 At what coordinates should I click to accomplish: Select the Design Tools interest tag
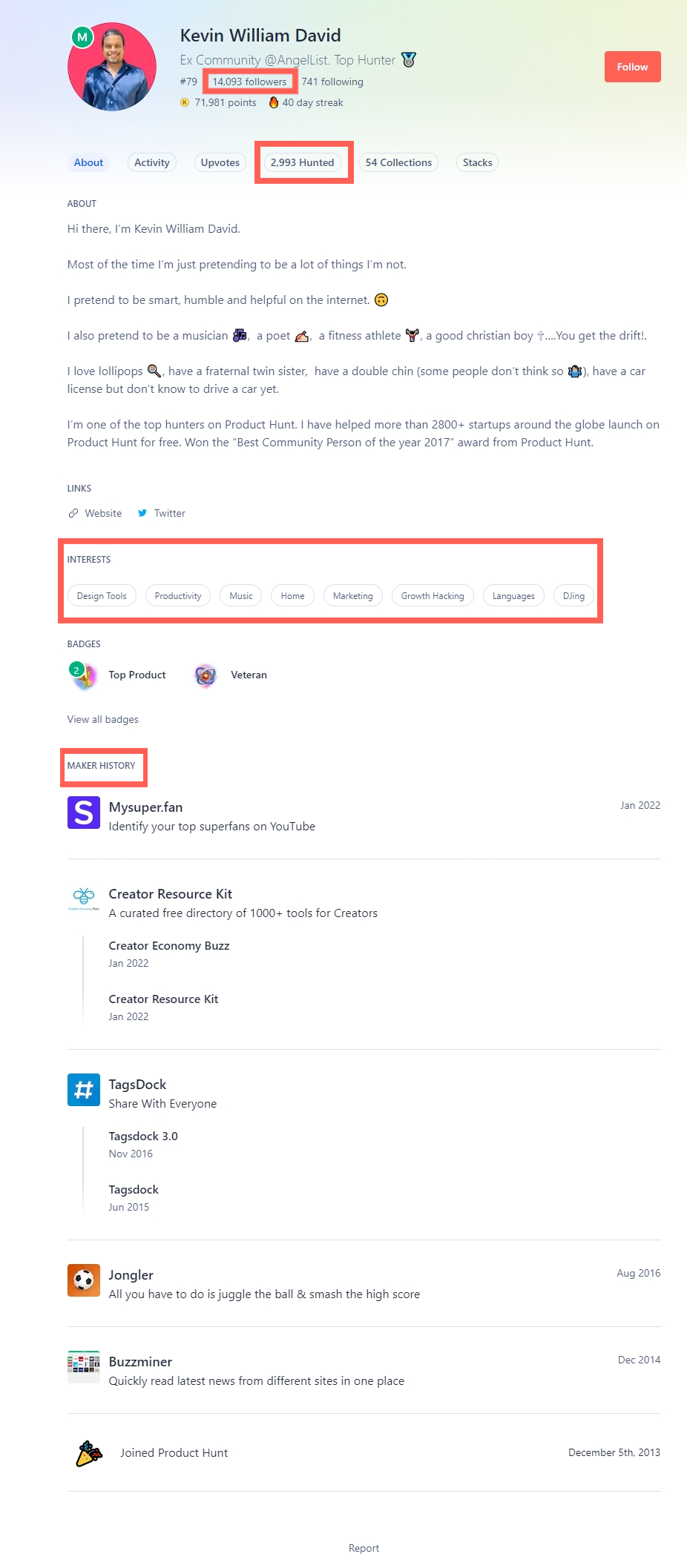click(x=102, y=596)
